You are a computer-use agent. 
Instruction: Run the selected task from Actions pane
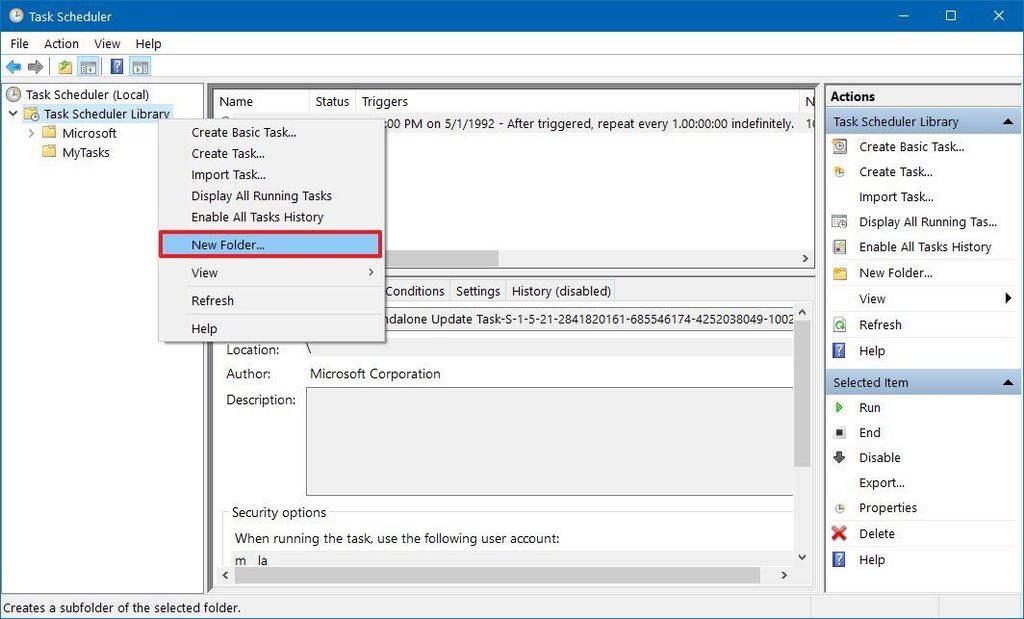[x=870, y=407]
